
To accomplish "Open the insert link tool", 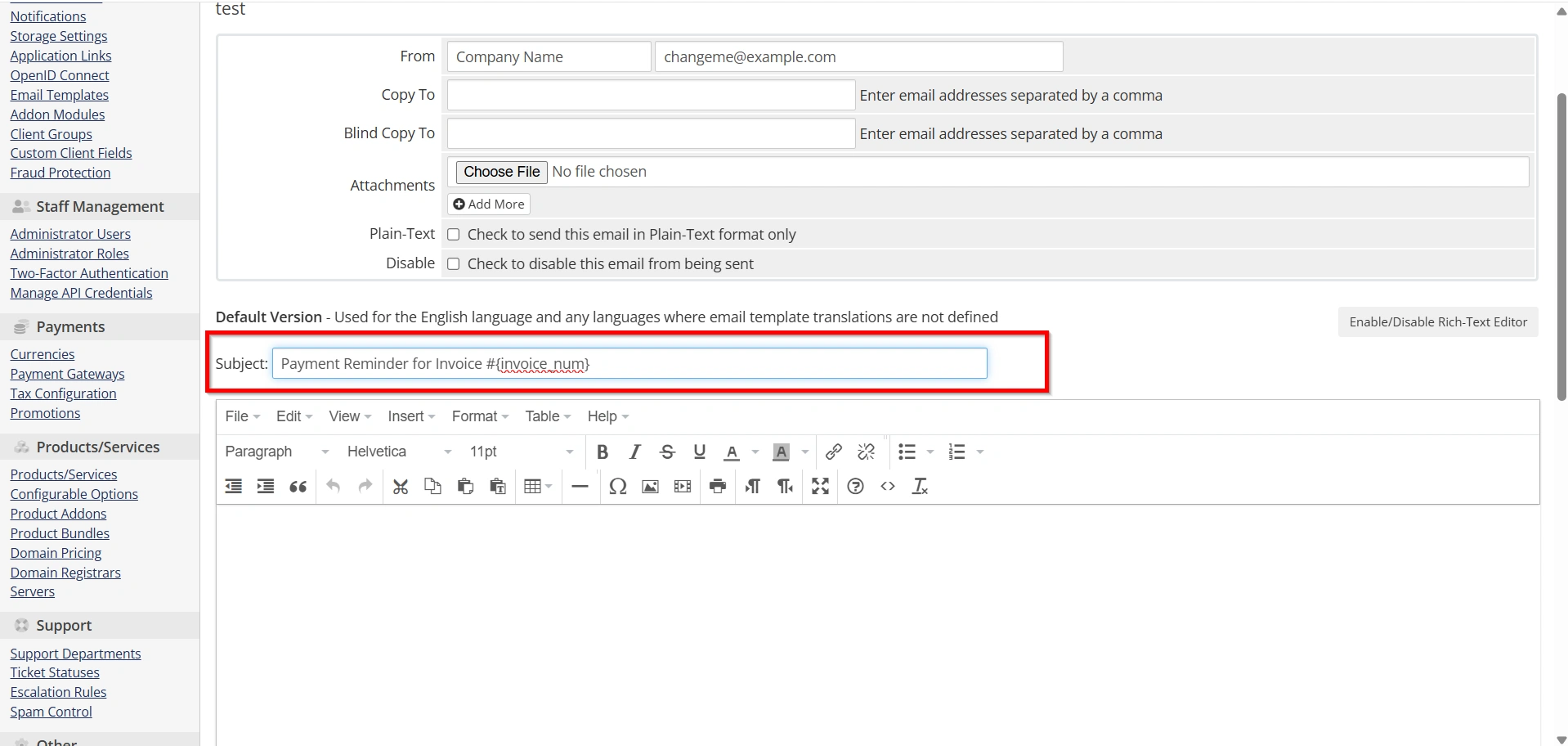I will (x=834, y=452).
